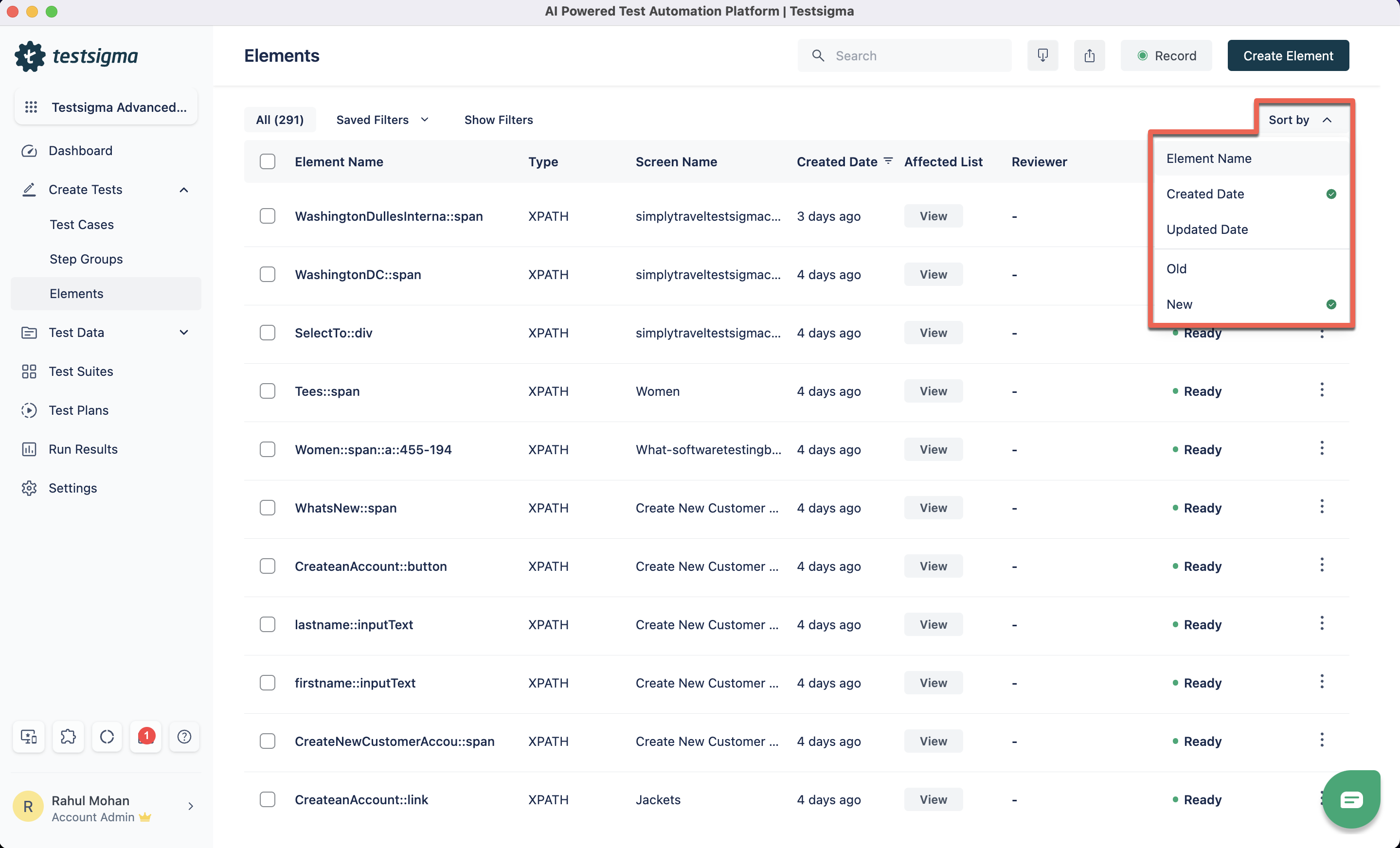Click the Show Filters button
1400x848 pixels.
coord(498,120)
